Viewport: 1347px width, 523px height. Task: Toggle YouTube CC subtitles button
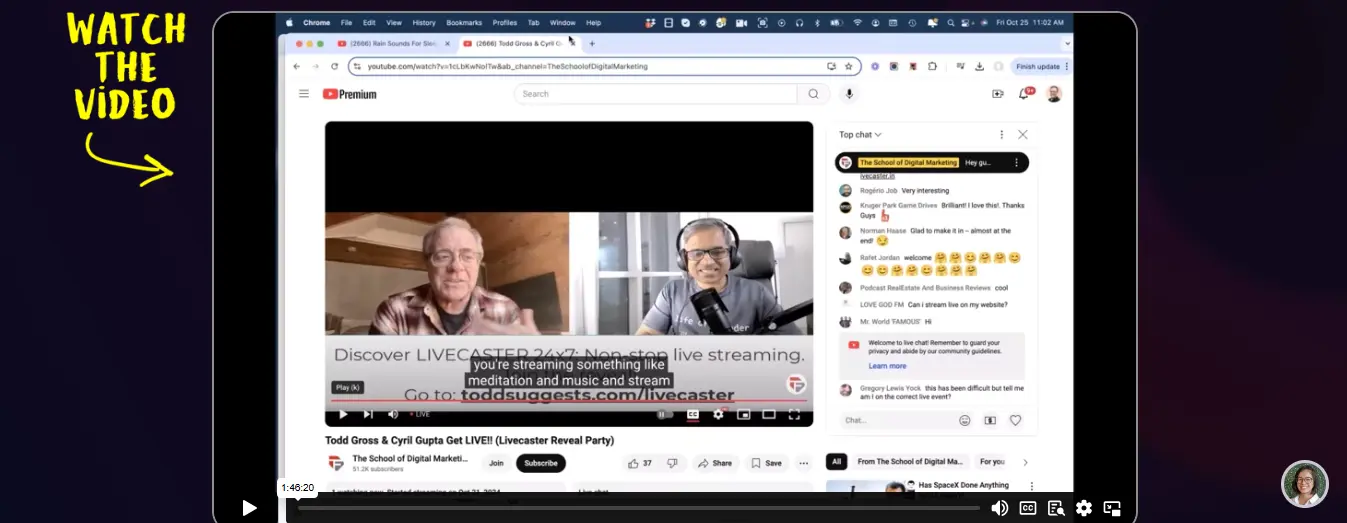point(693,414)
